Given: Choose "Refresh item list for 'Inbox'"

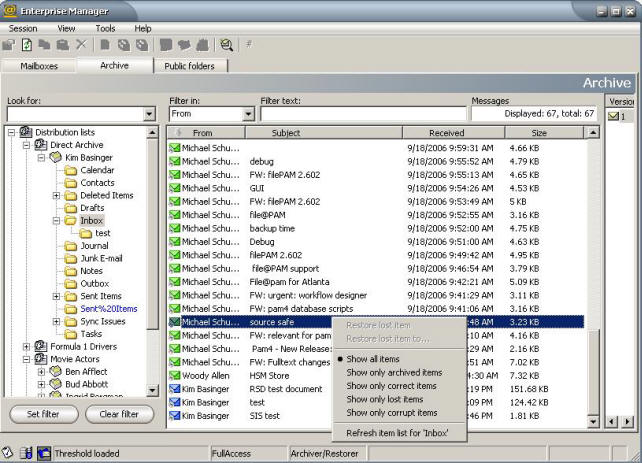Looking at the screenshot, I should pos(397,433).
